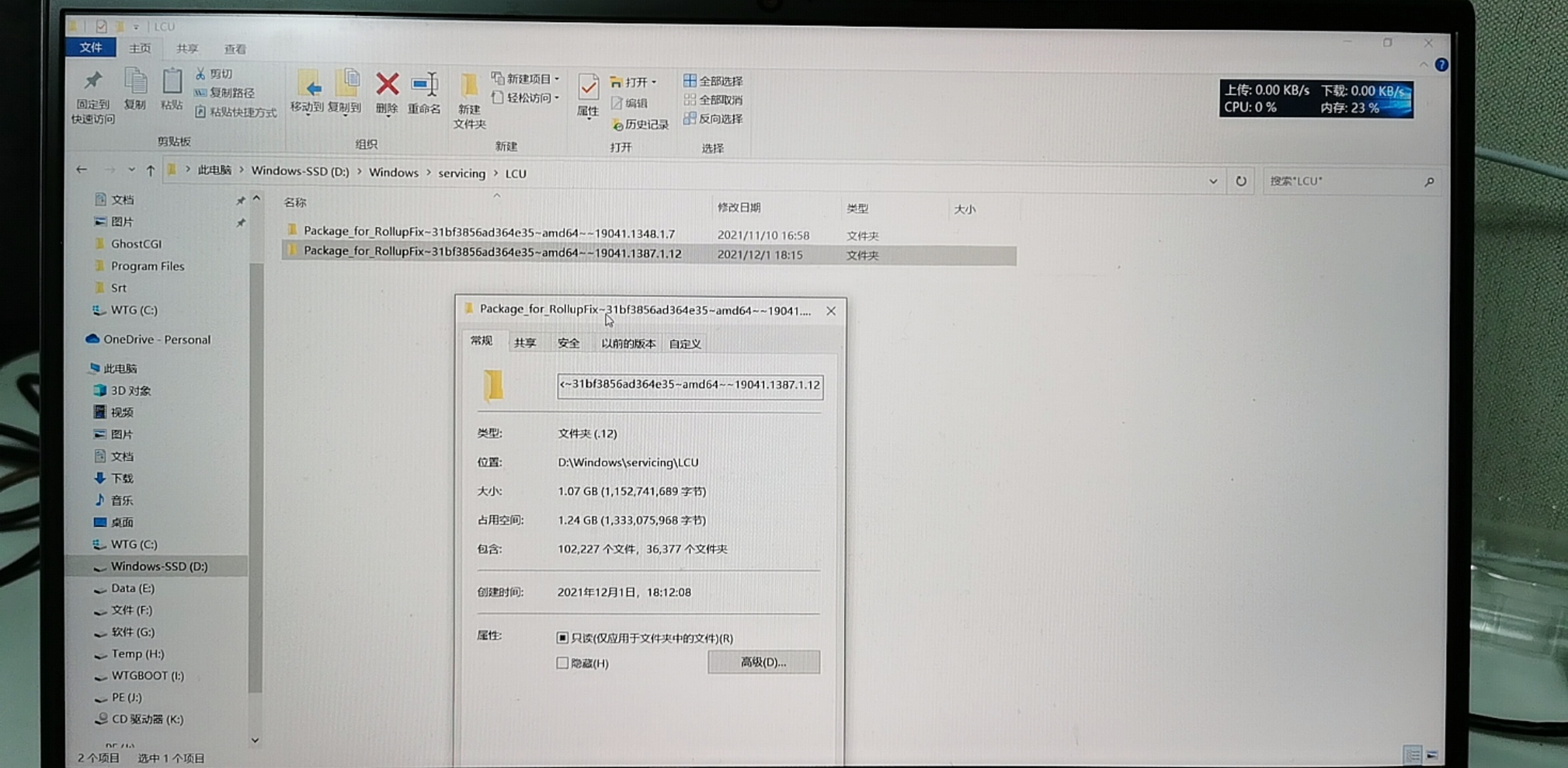Expand the address bar history dropdown
The image size is (1568, 768).
pos(1213,181)
